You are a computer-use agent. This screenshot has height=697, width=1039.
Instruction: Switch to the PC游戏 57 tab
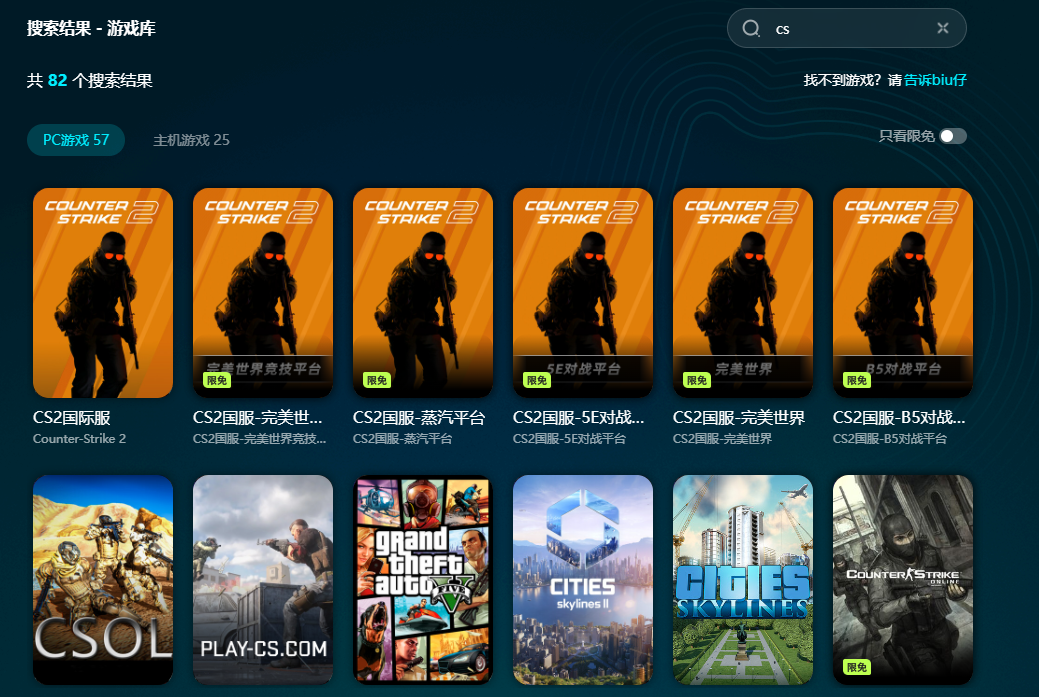(76, 140)
